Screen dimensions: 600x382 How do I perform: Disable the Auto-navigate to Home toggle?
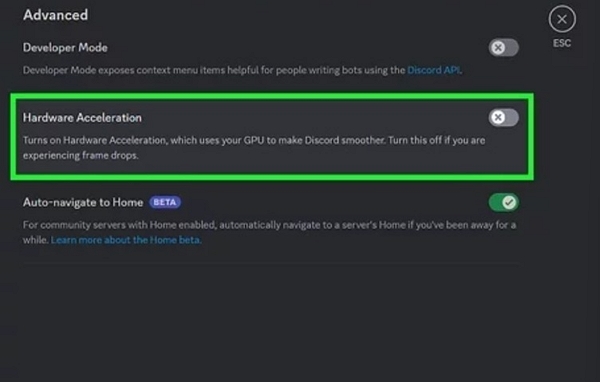tap(504, 202)
